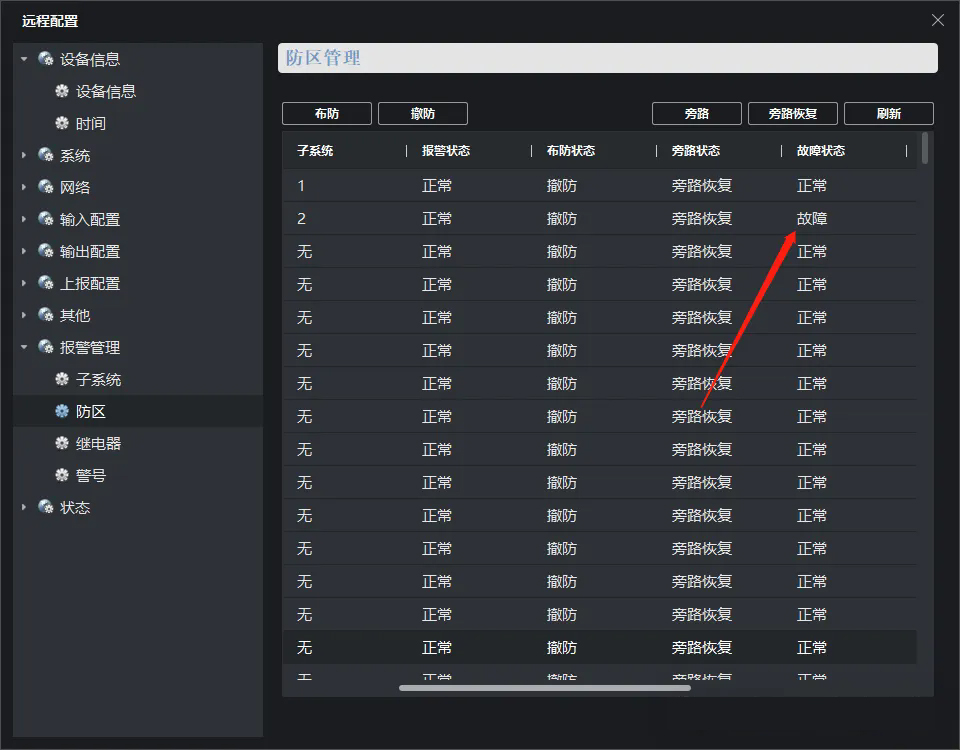Select the row with 故障 status
Viewport: 960px width, 750px height.
point(600,218)
